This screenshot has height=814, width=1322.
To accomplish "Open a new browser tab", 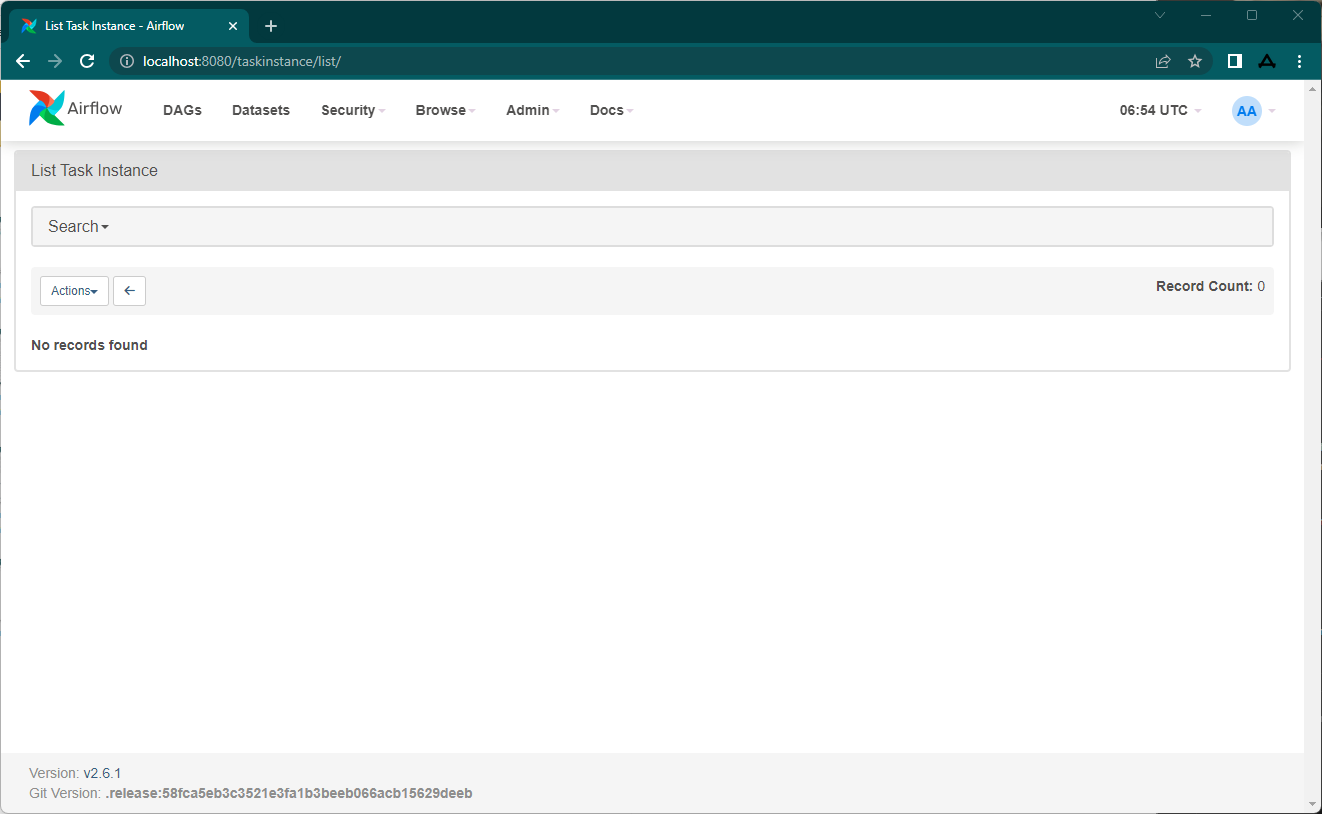I will [x=271, y=26].
